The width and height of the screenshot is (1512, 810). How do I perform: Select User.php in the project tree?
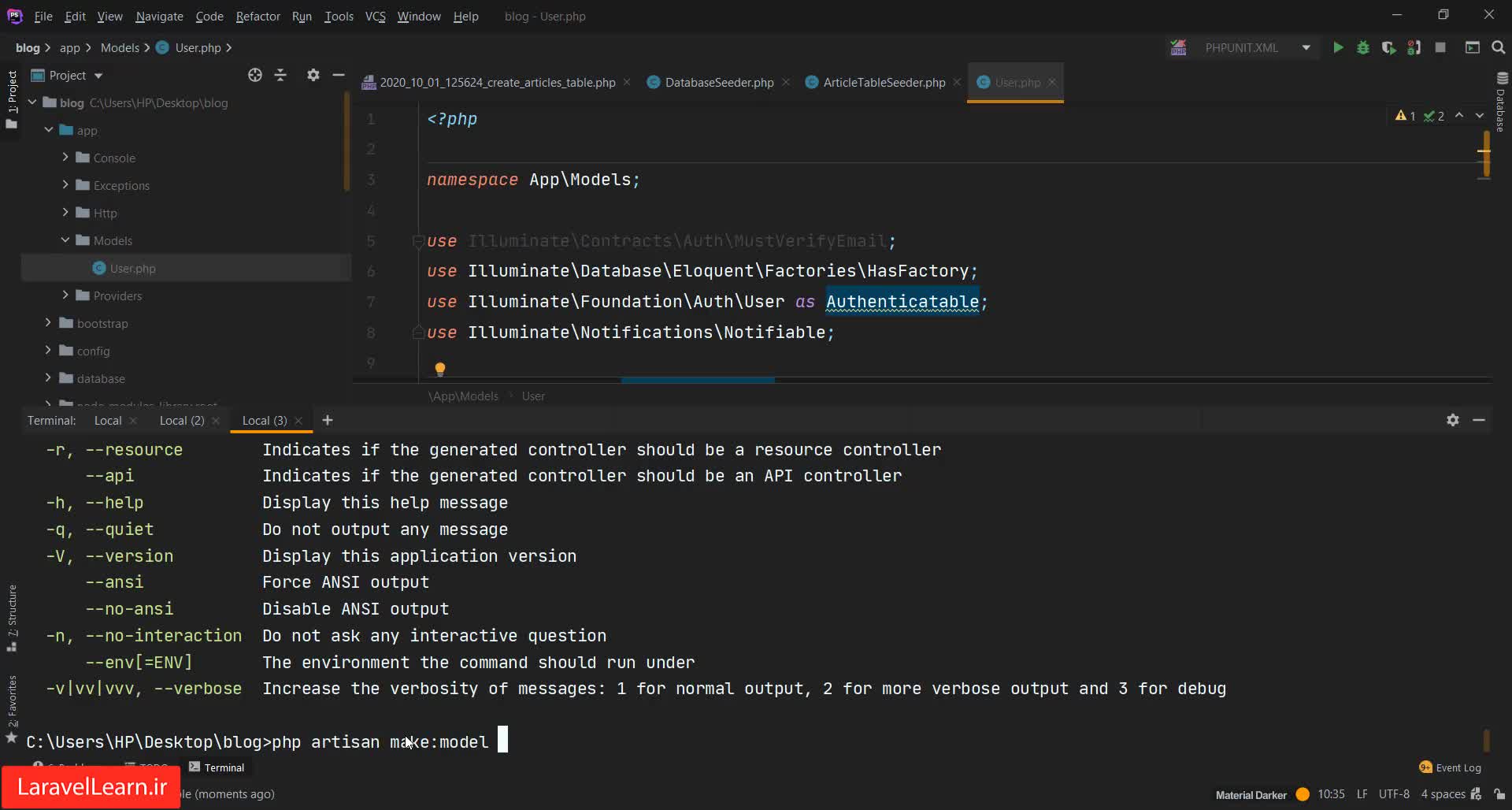132,269
